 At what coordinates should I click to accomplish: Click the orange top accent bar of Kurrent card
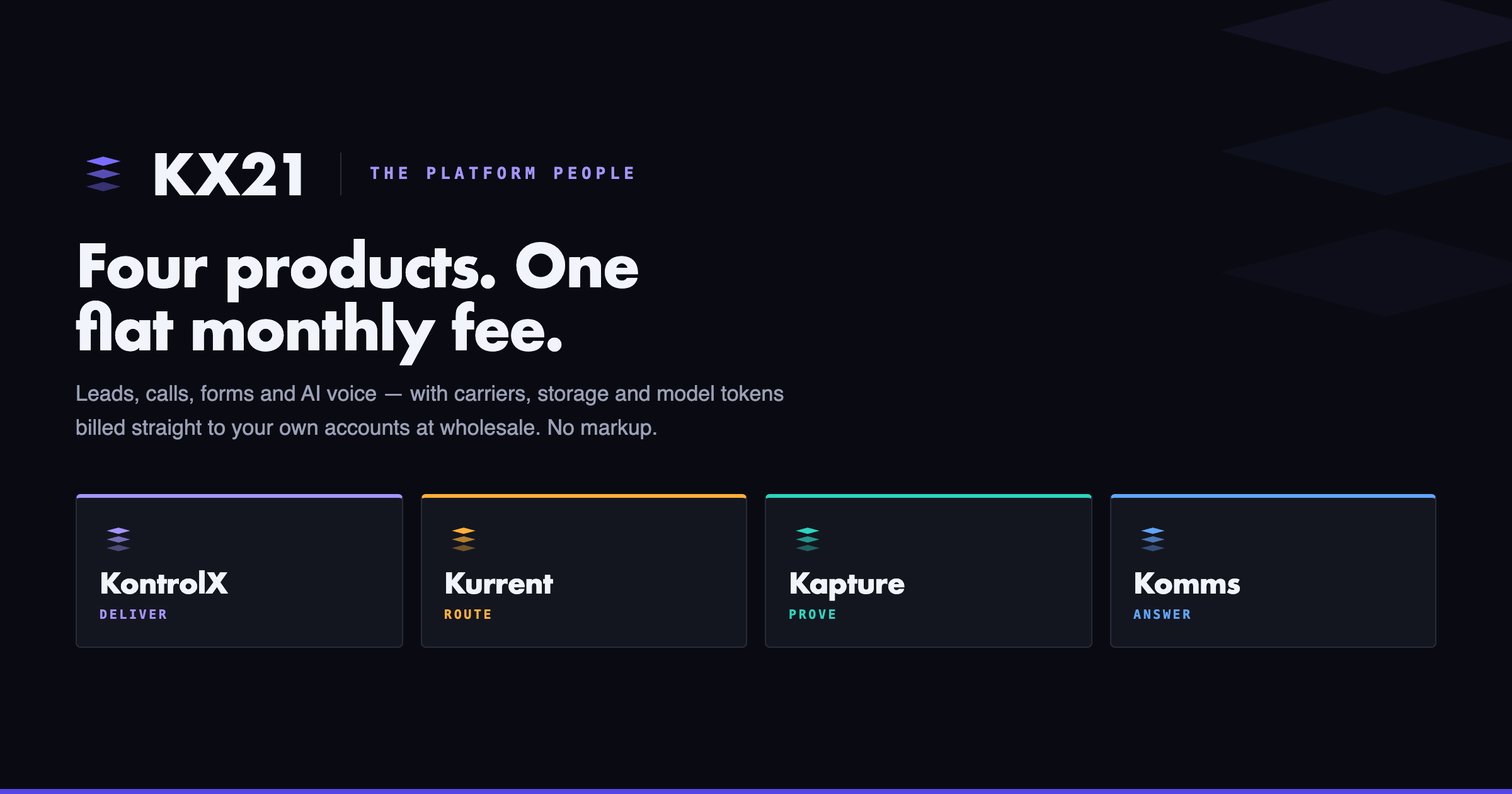point(584,496)
